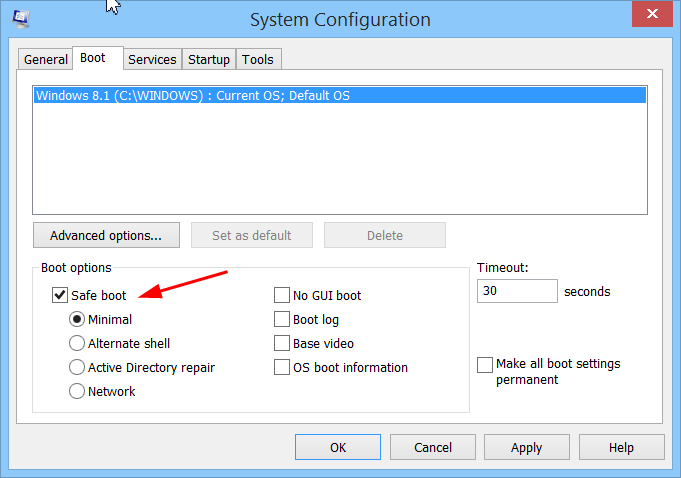681x478 pixels.
Task: Choose the Alternate shell option
Action: (x=77, y=343)
